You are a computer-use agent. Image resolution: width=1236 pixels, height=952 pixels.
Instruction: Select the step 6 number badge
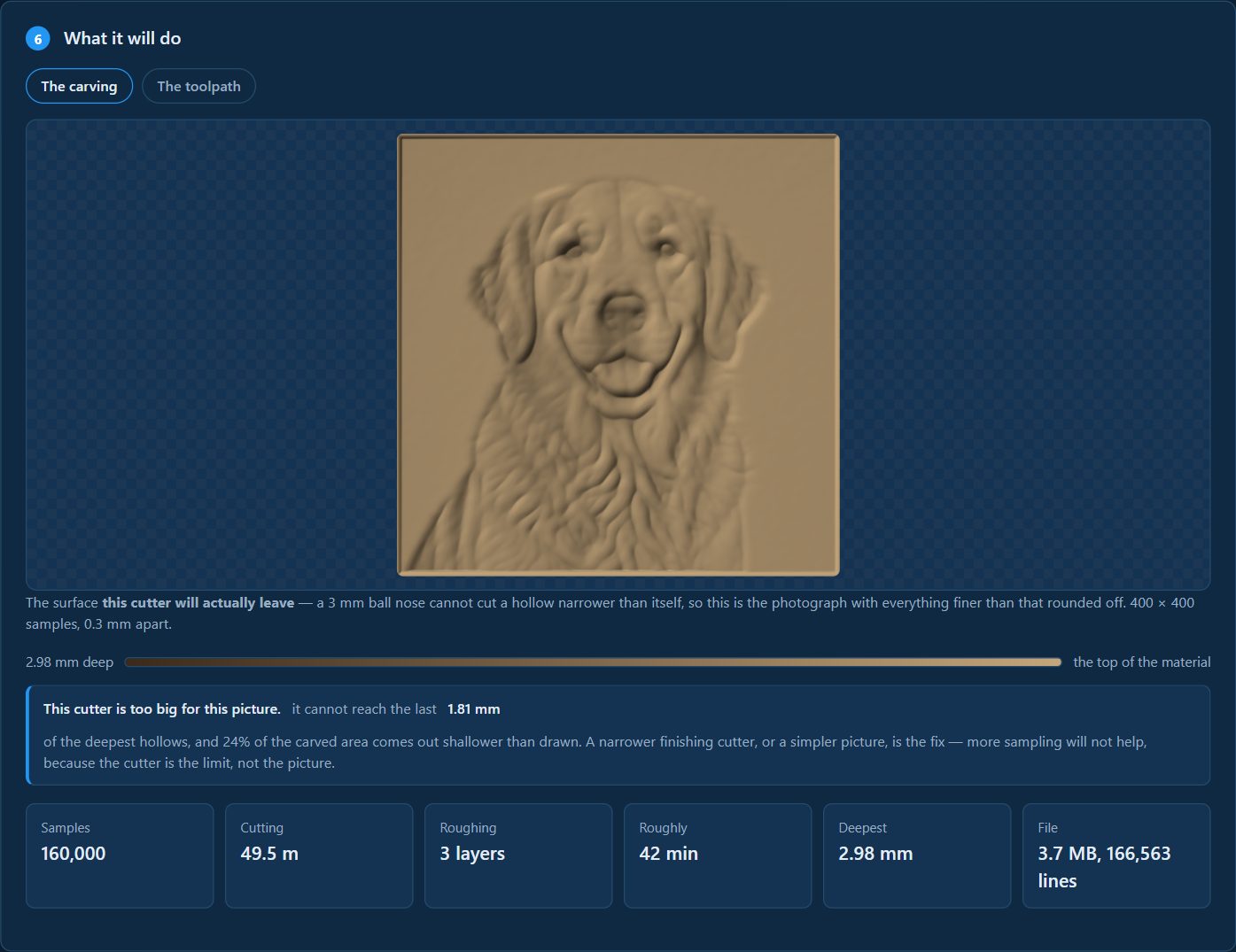coord(37,39)
